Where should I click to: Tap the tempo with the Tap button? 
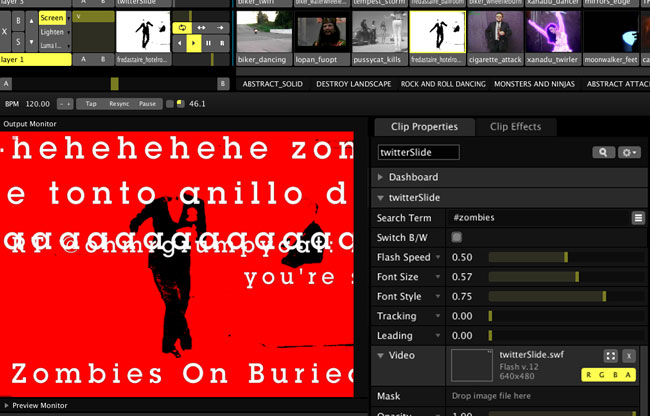point(91,104)
